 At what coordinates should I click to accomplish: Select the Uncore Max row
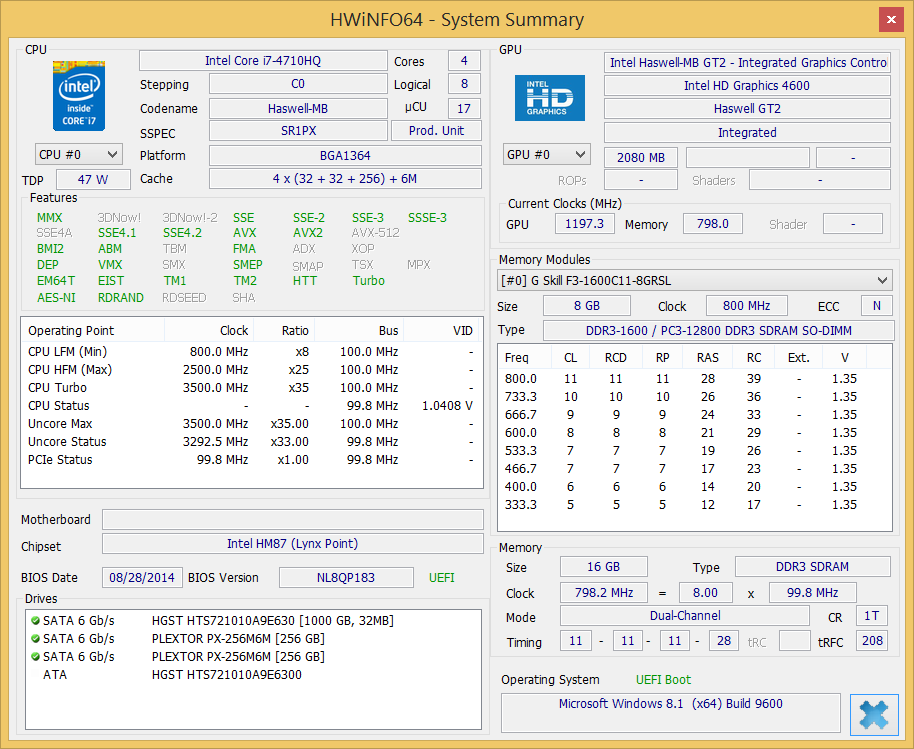(x=252, y=424)
